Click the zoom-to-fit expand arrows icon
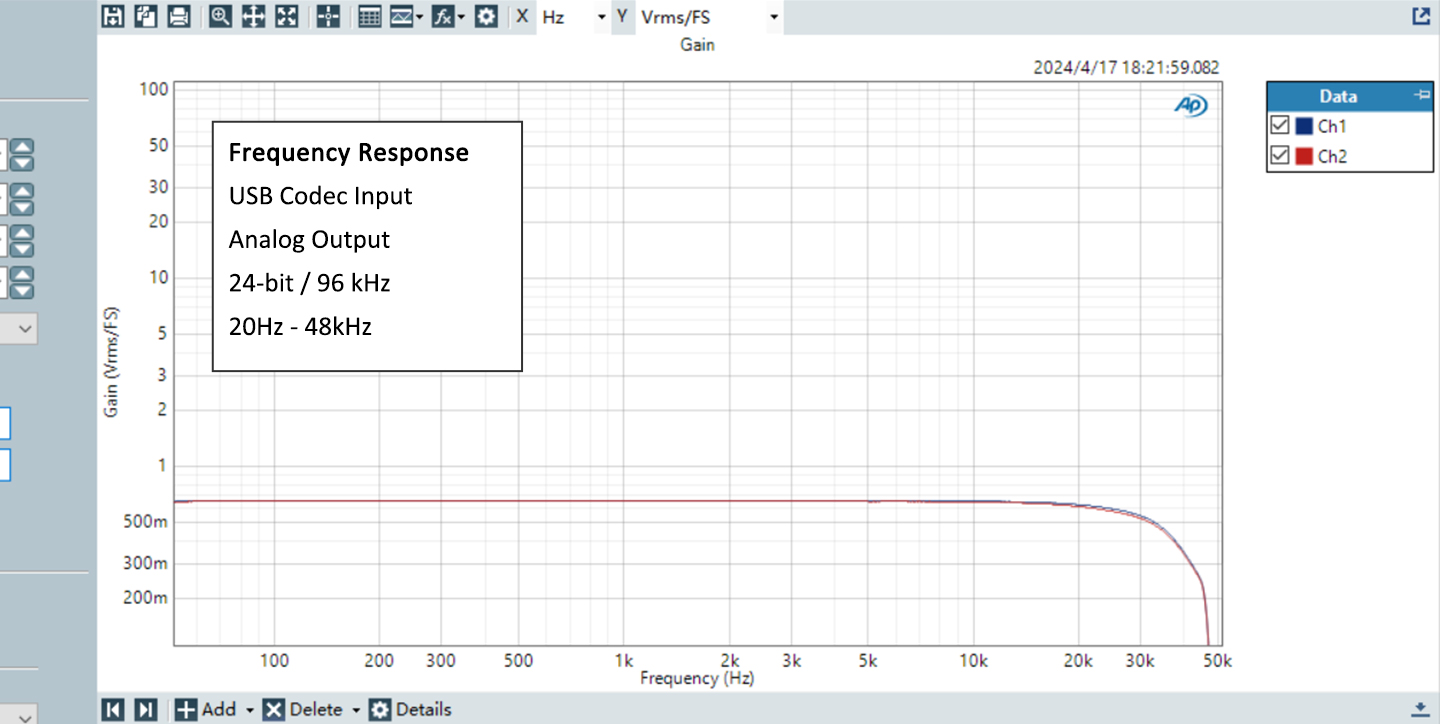Screen dimensions: 1440x724 tap(287, 16)
